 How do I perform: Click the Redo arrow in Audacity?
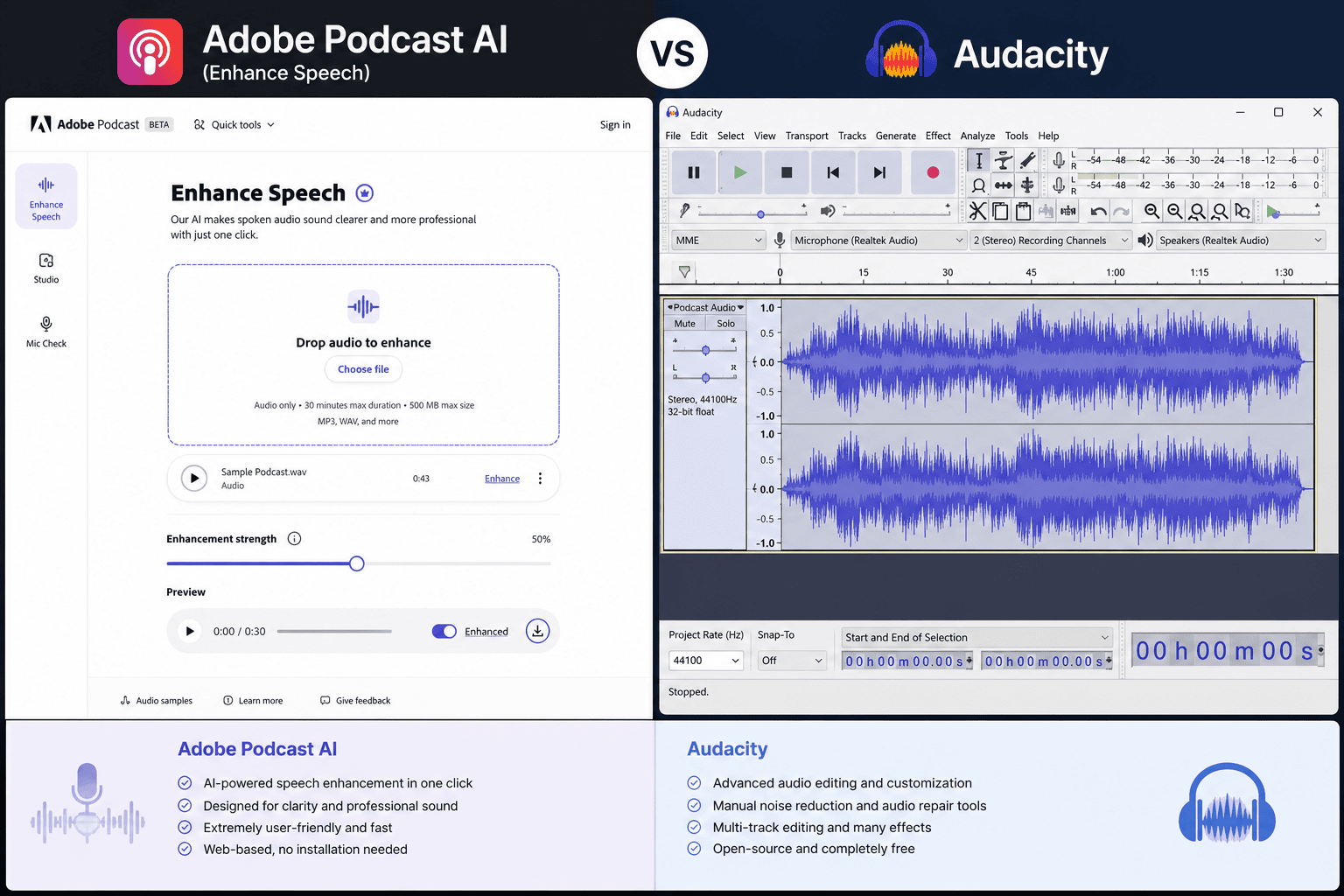click(x=1122, y=211)
